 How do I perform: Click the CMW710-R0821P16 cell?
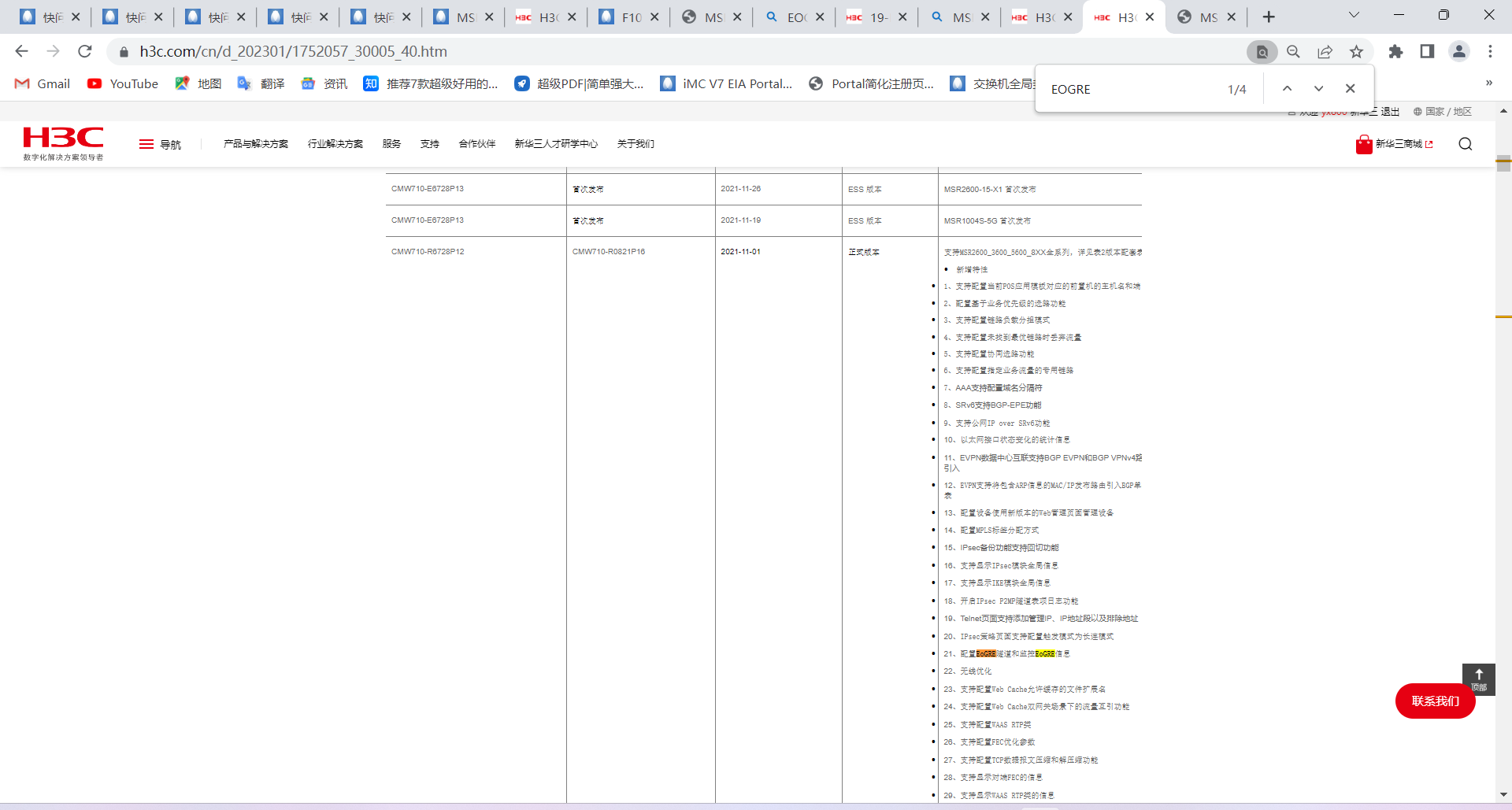click(x=609, y=252)
